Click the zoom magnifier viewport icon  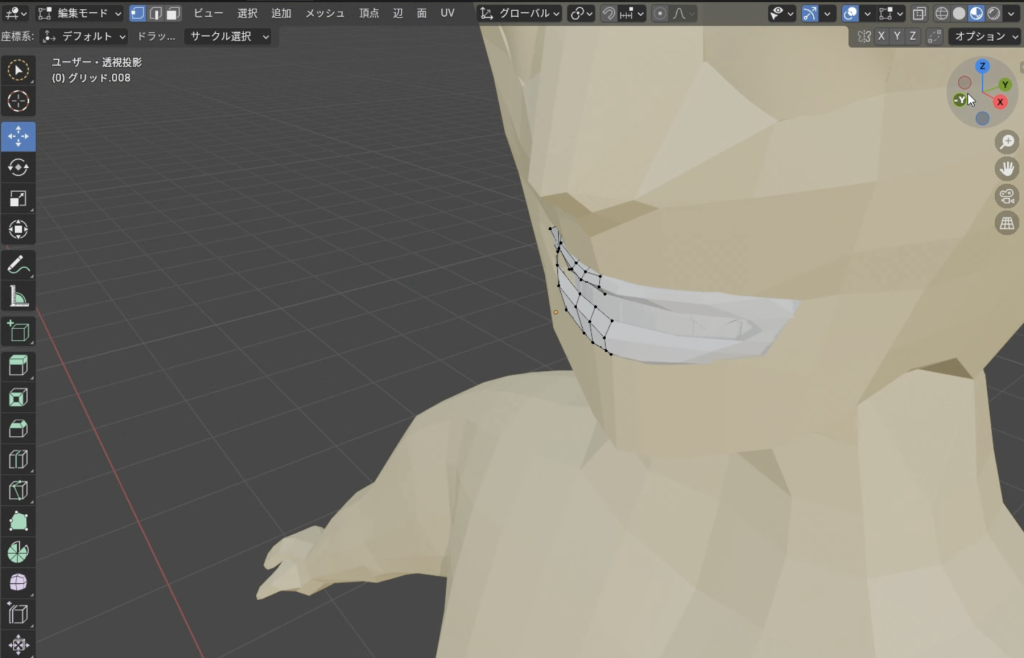click(1007, 142)
